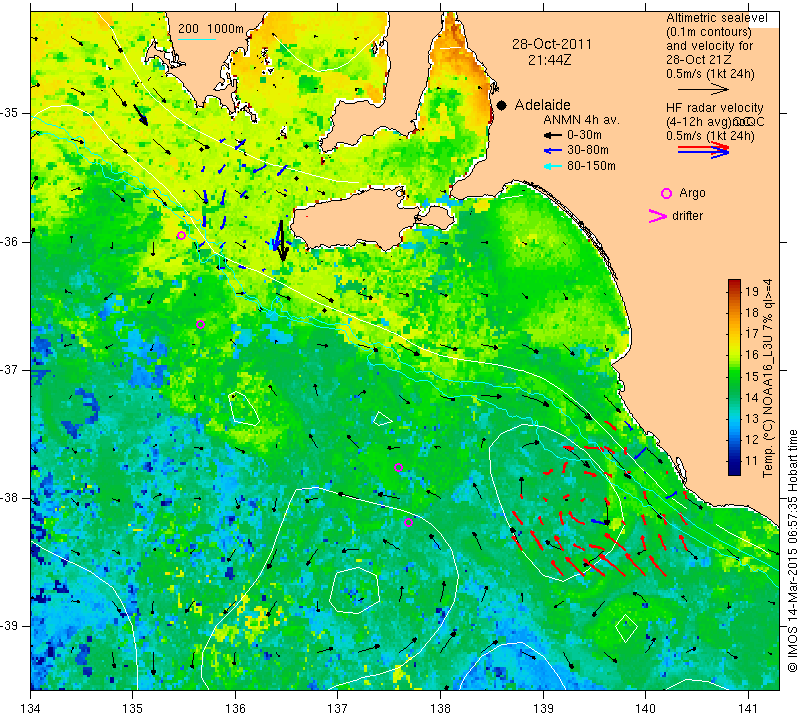Click the ANMN 4h av. legend heading
The width and height of the screenshot is (800, 720).
point(581,120)
